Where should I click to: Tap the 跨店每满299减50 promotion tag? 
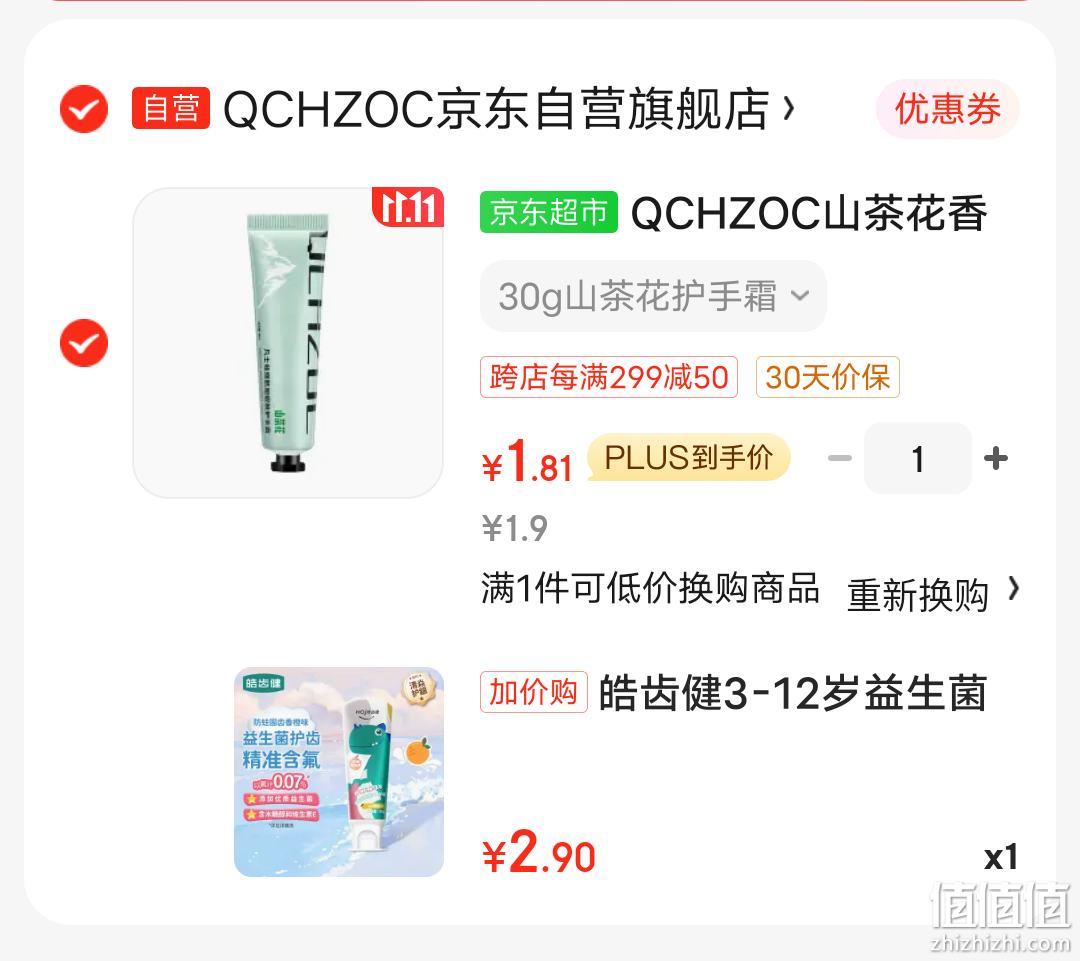pyautogui.click(x=609, y=377)
